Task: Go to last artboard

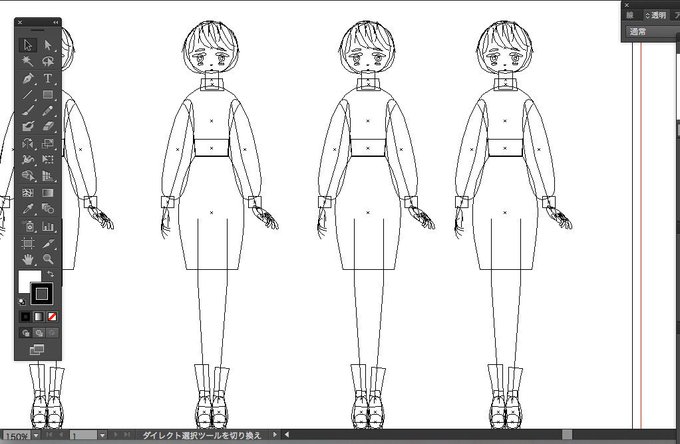Action: pyautogui.click(x=127, y=434)
